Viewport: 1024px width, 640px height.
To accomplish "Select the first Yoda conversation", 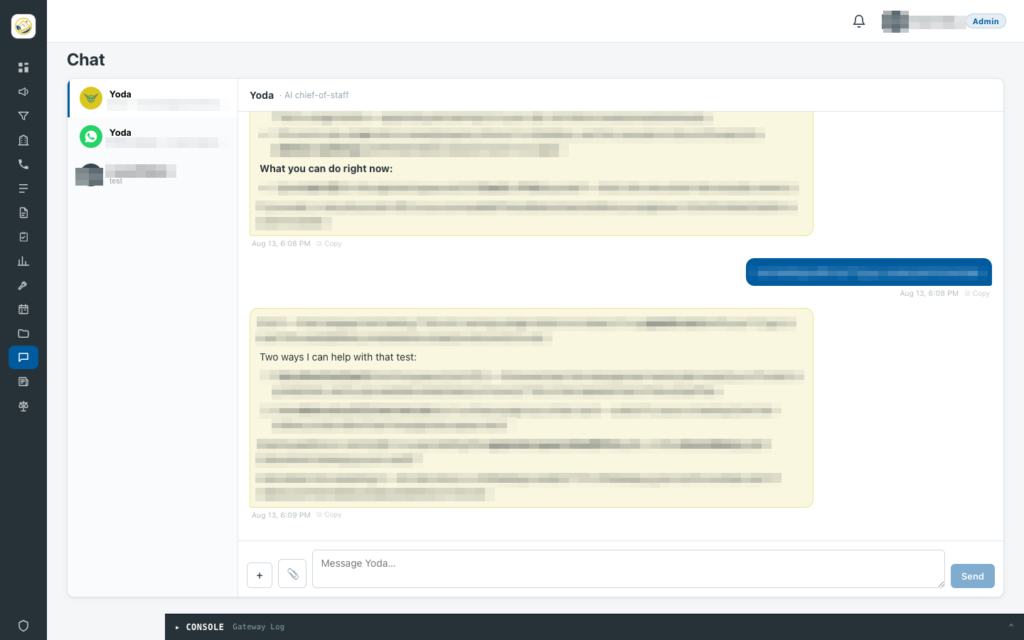I will pos(153,99).
